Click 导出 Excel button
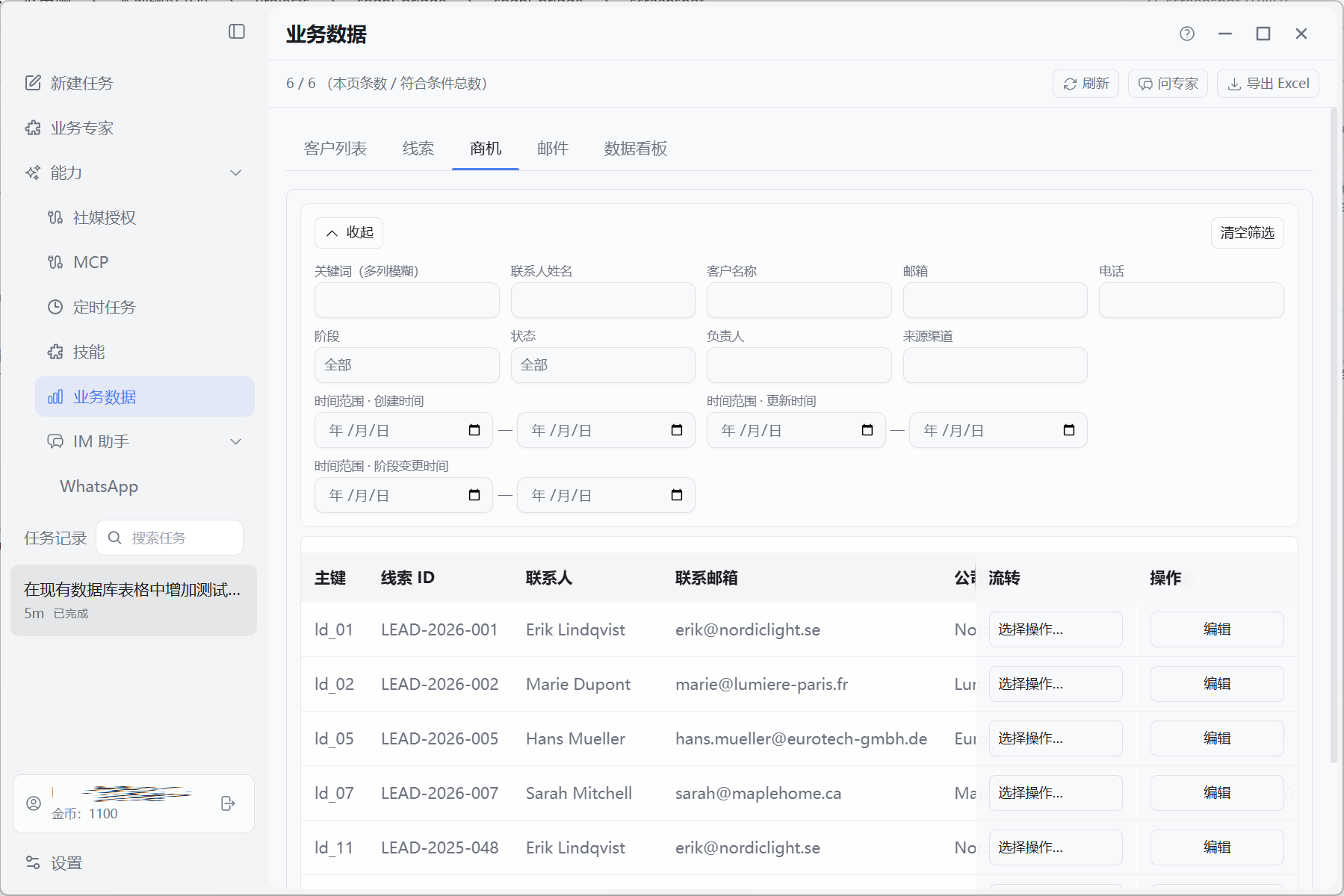The width and height of the screenshot is (1344, 896). coord(1269,84)
